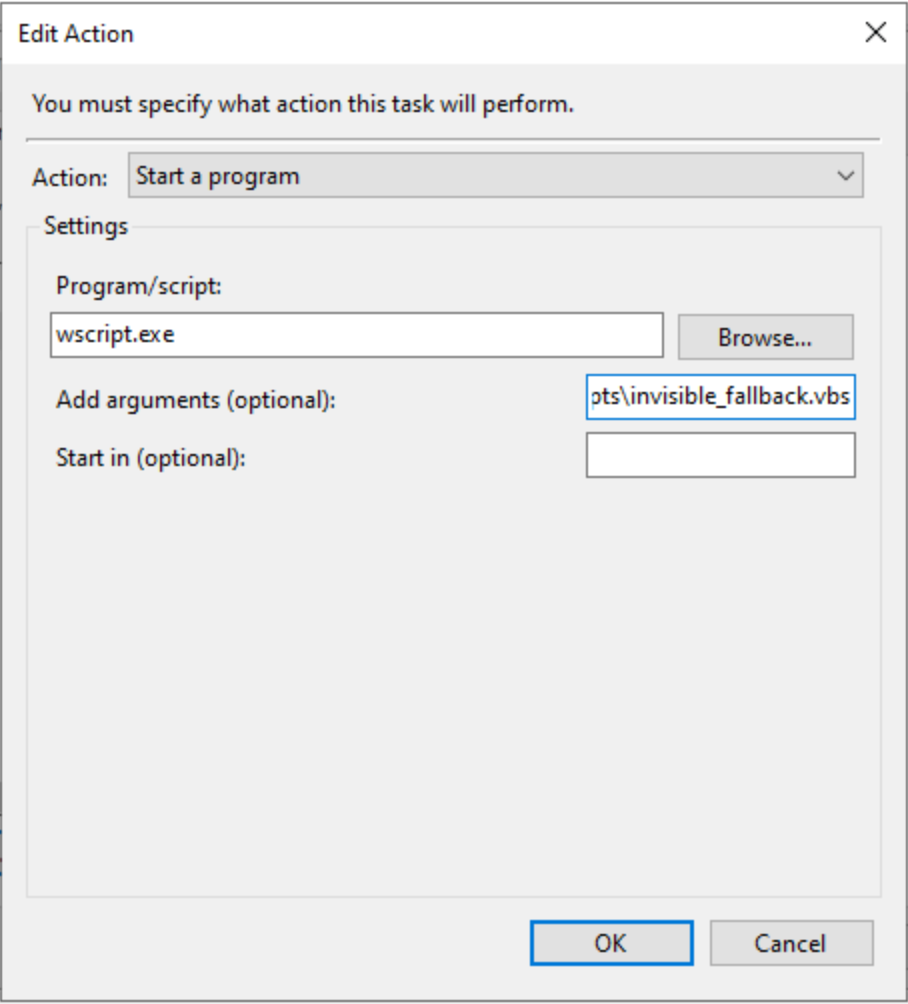Focus the Add arguments field with invisible_fallback.vbs
908x1004 pixels.
(720, 398)
